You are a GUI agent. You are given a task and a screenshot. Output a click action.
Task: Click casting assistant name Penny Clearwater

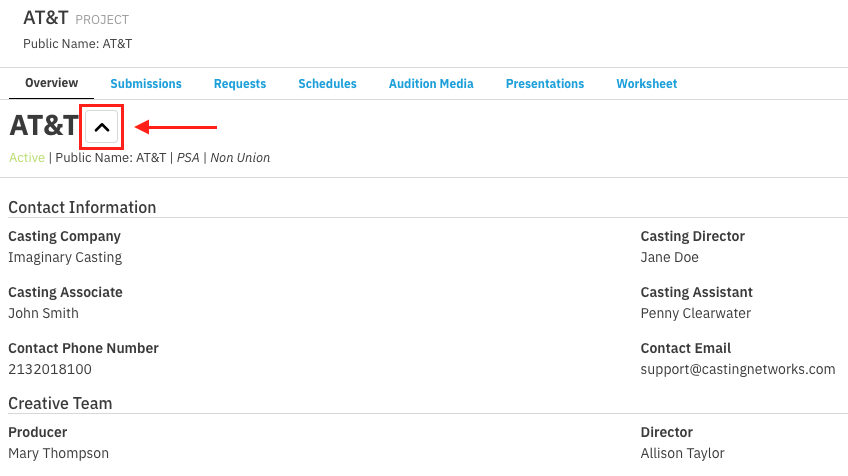695,313
